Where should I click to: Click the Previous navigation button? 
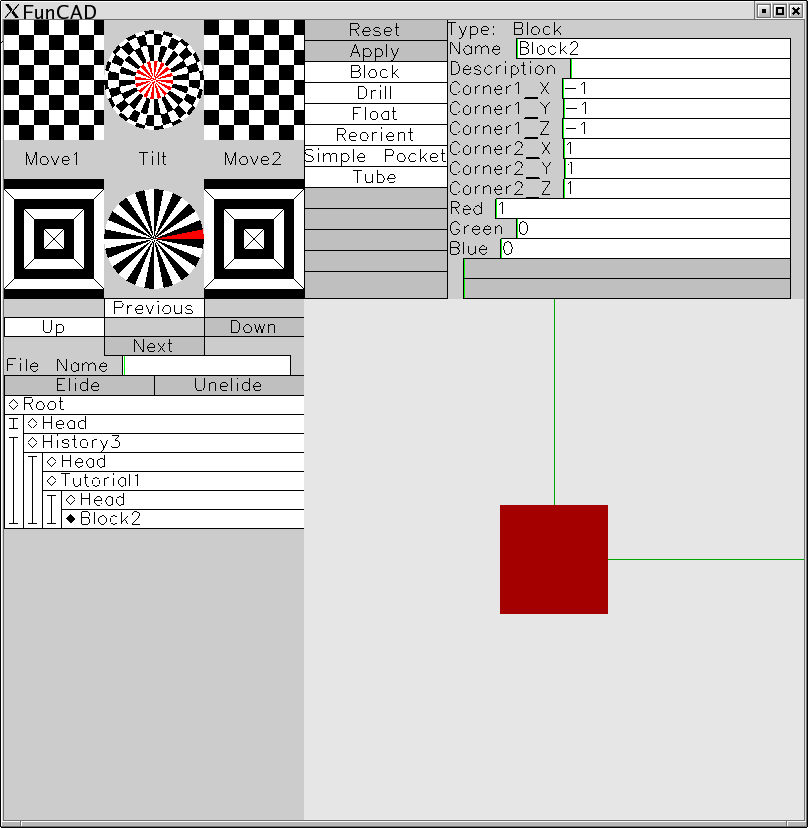154,308
